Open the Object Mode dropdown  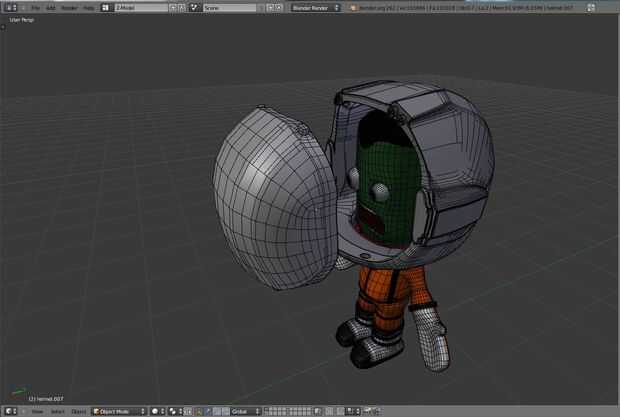119,411
